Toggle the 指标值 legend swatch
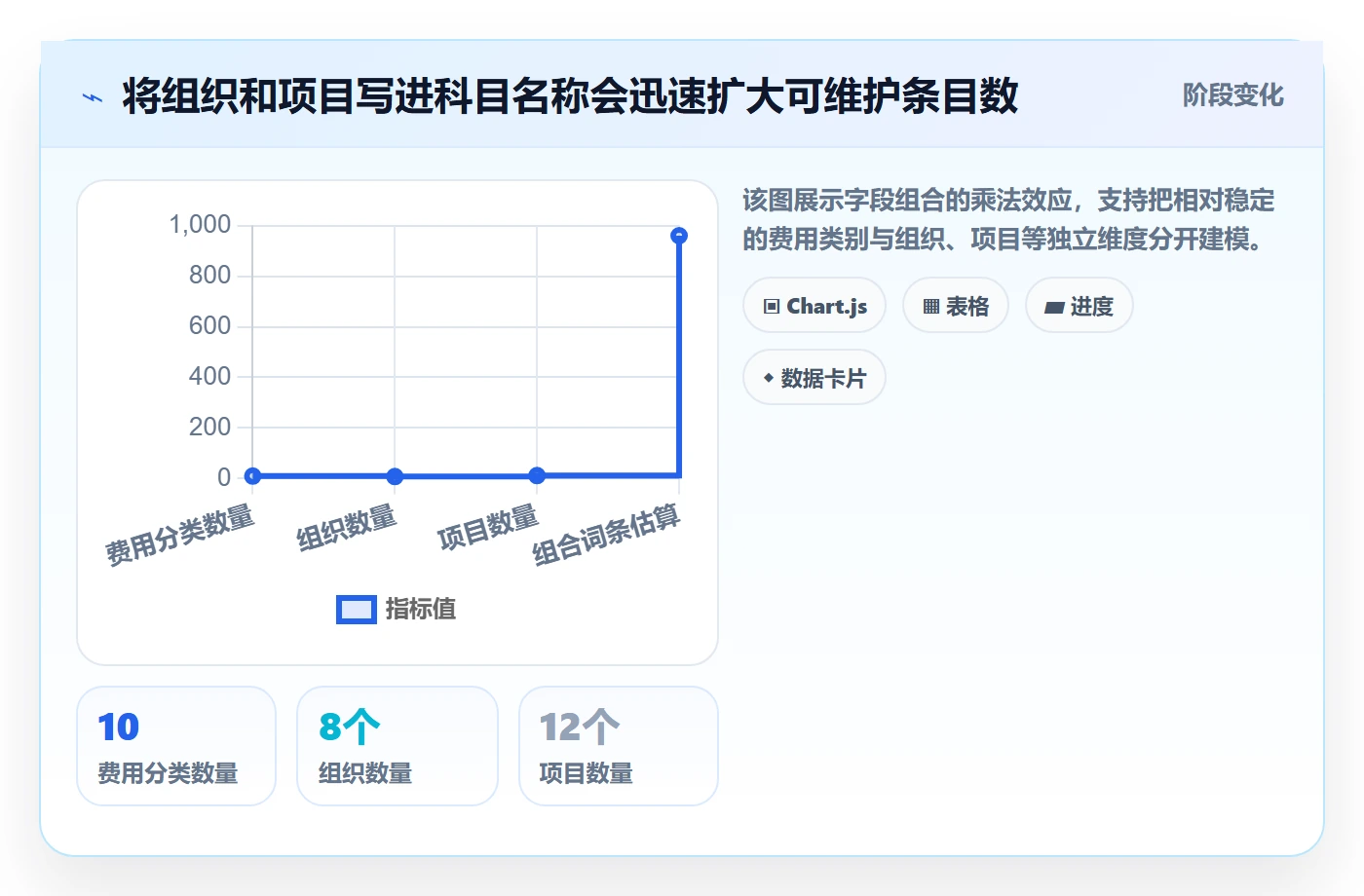This screenshot has height=896, width=1364. [x=357, y=610]
